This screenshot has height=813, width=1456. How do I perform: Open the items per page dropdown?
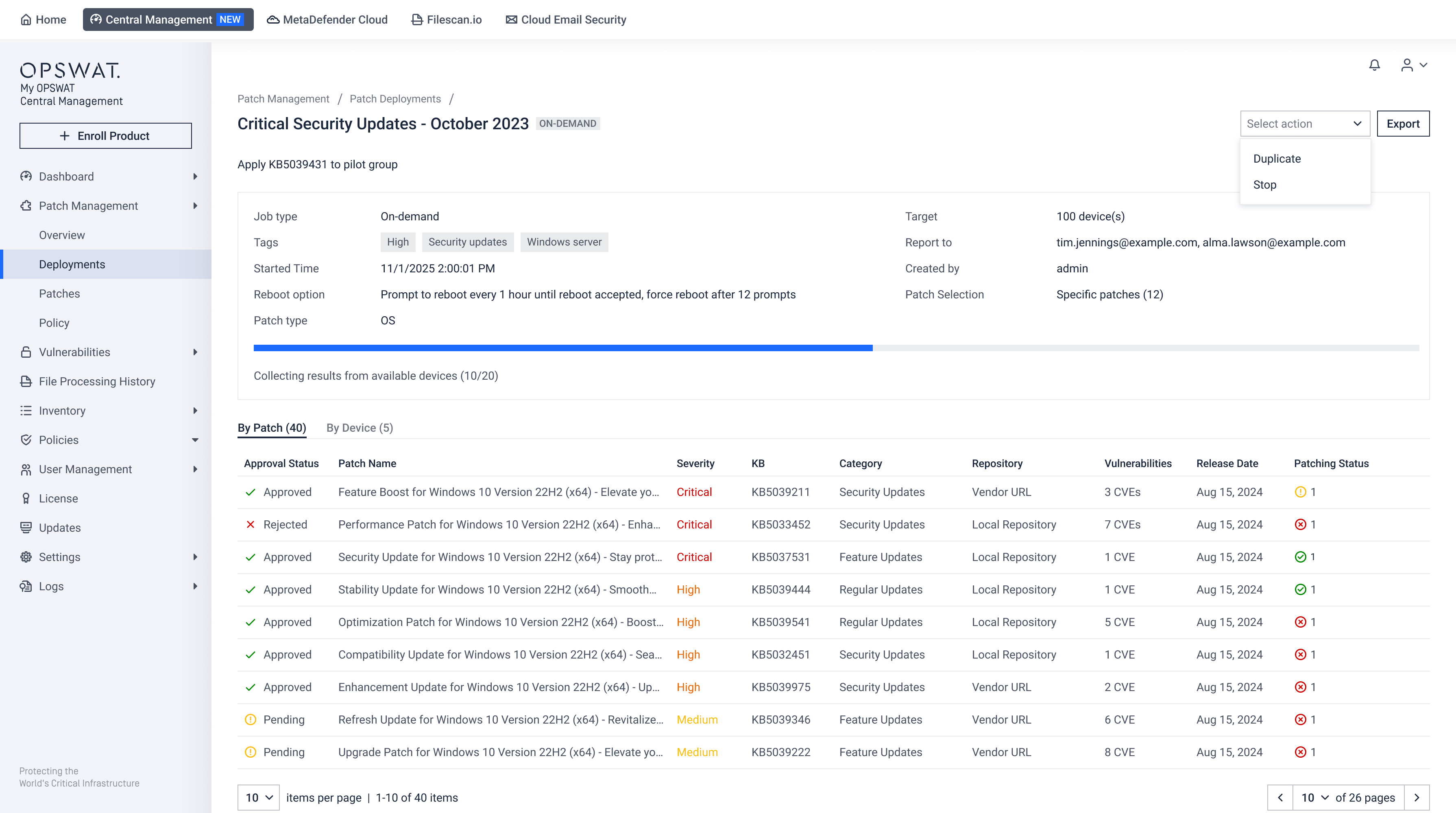[x=258, y=797]
